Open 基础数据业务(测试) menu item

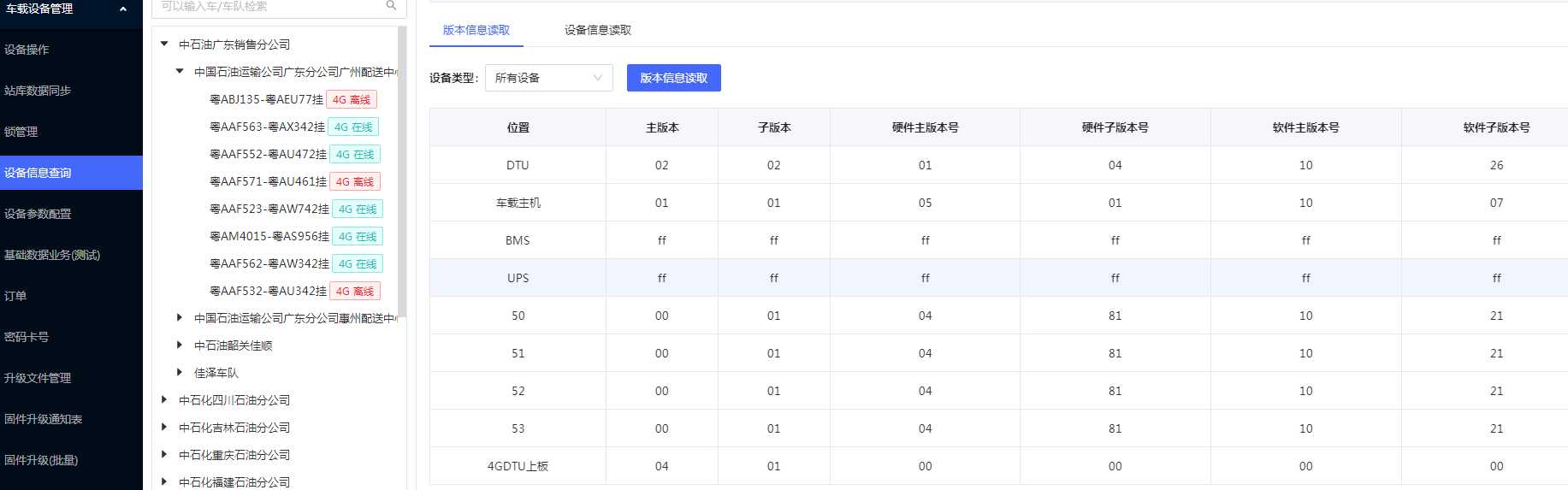pyautogui.click(x=71, y=255)
